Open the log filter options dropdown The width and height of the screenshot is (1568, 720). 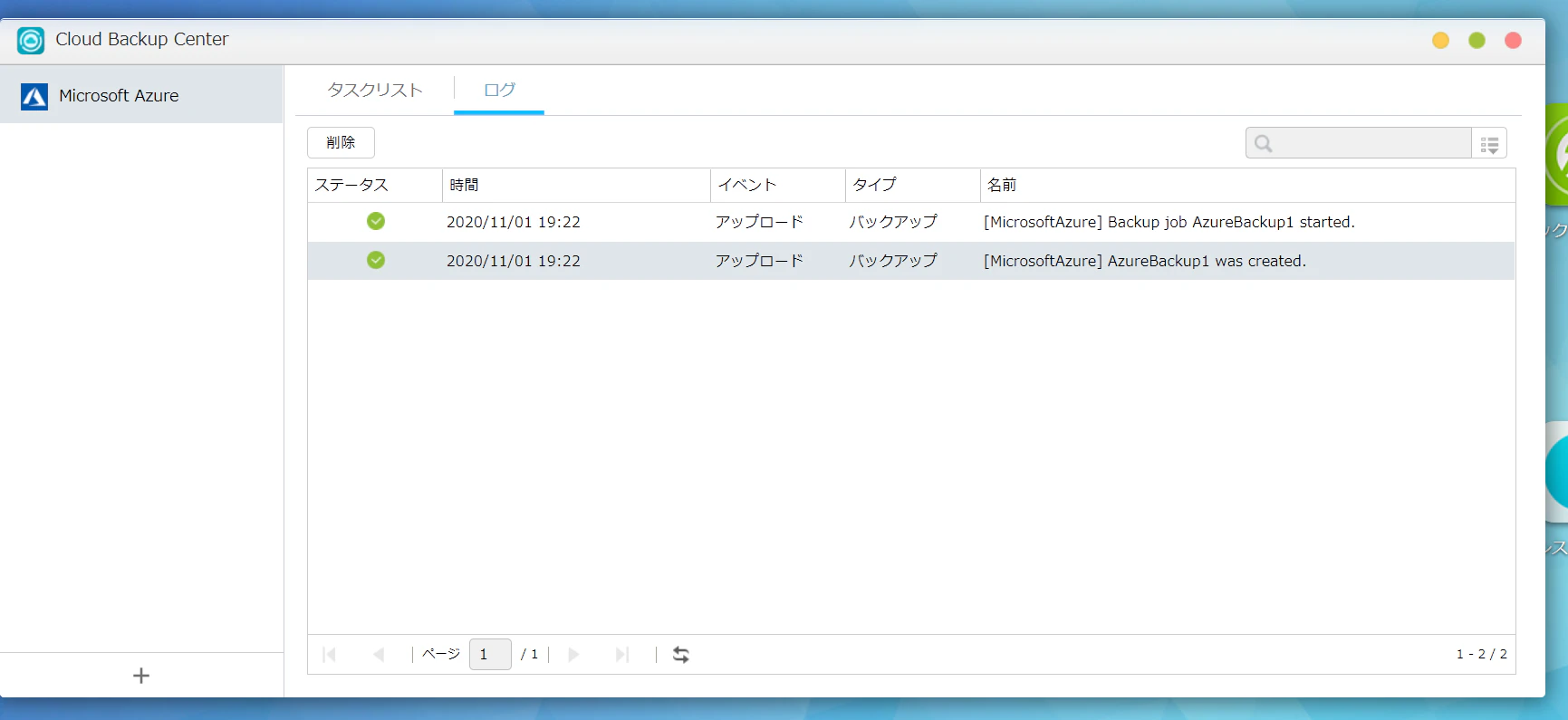tap(1489, 143)
